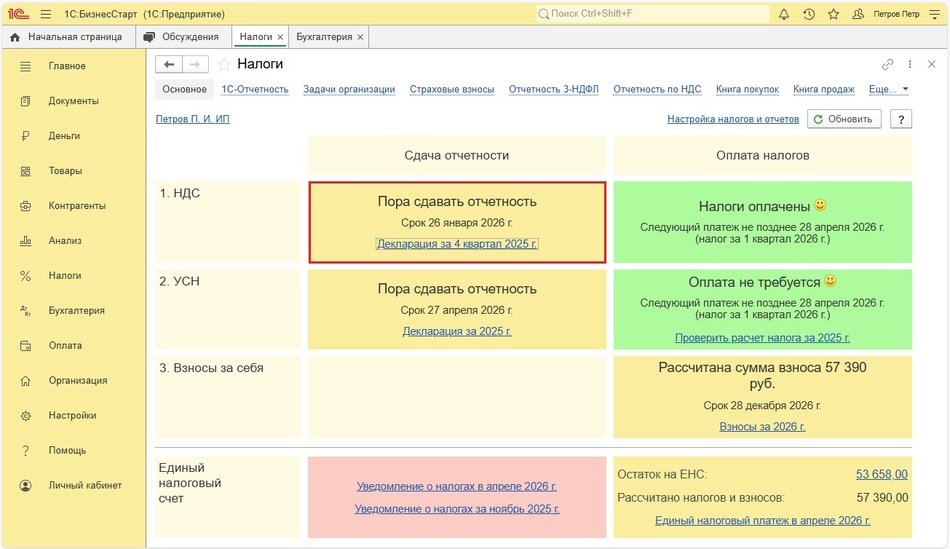Switch to the Бухгалтерия tab
The width and height of the screenshot is (950, 549).
324,37
